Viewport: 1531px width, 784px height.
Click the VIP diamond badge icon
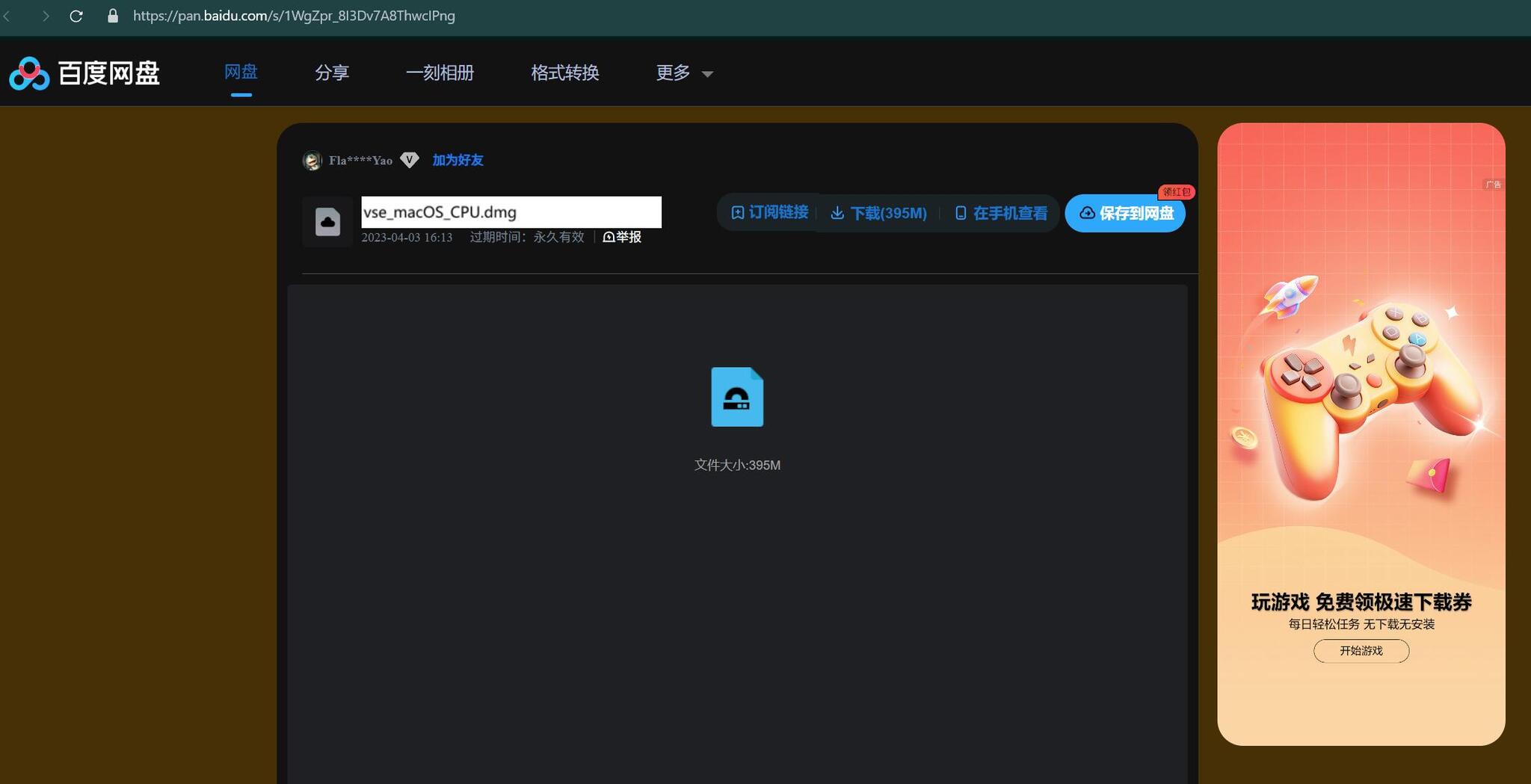coord(409,160)
